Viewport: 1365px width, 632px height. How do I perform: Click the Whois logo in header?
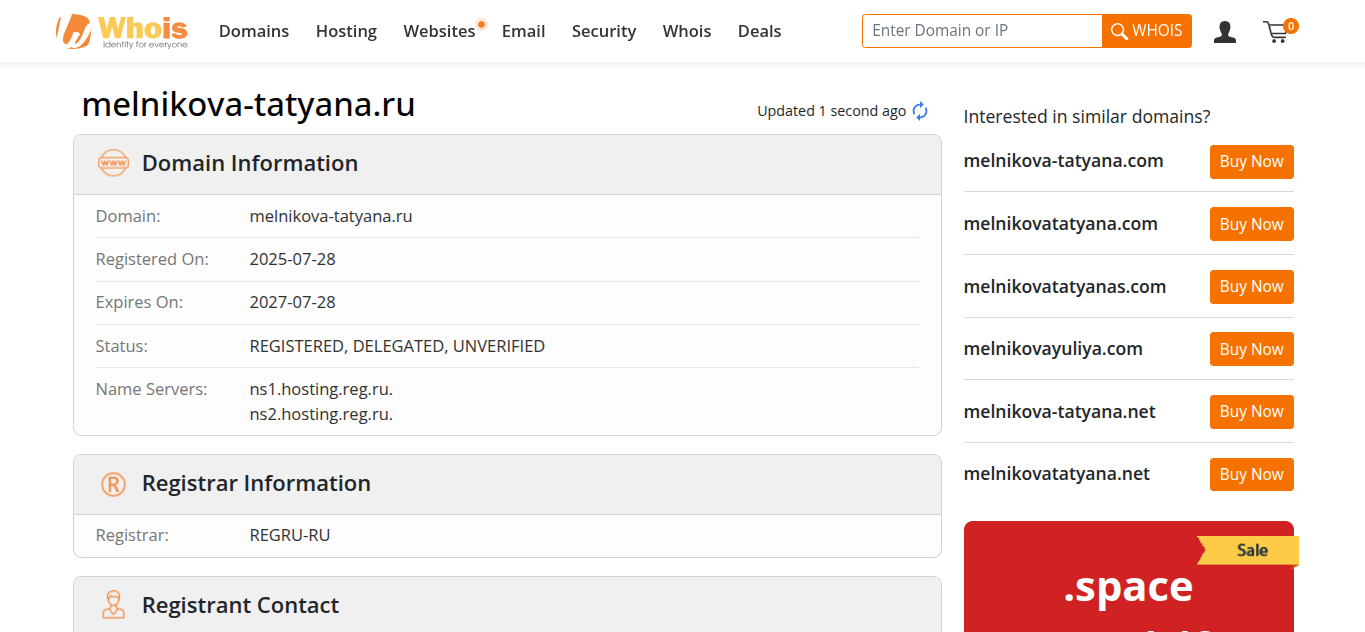click(122, 31)
